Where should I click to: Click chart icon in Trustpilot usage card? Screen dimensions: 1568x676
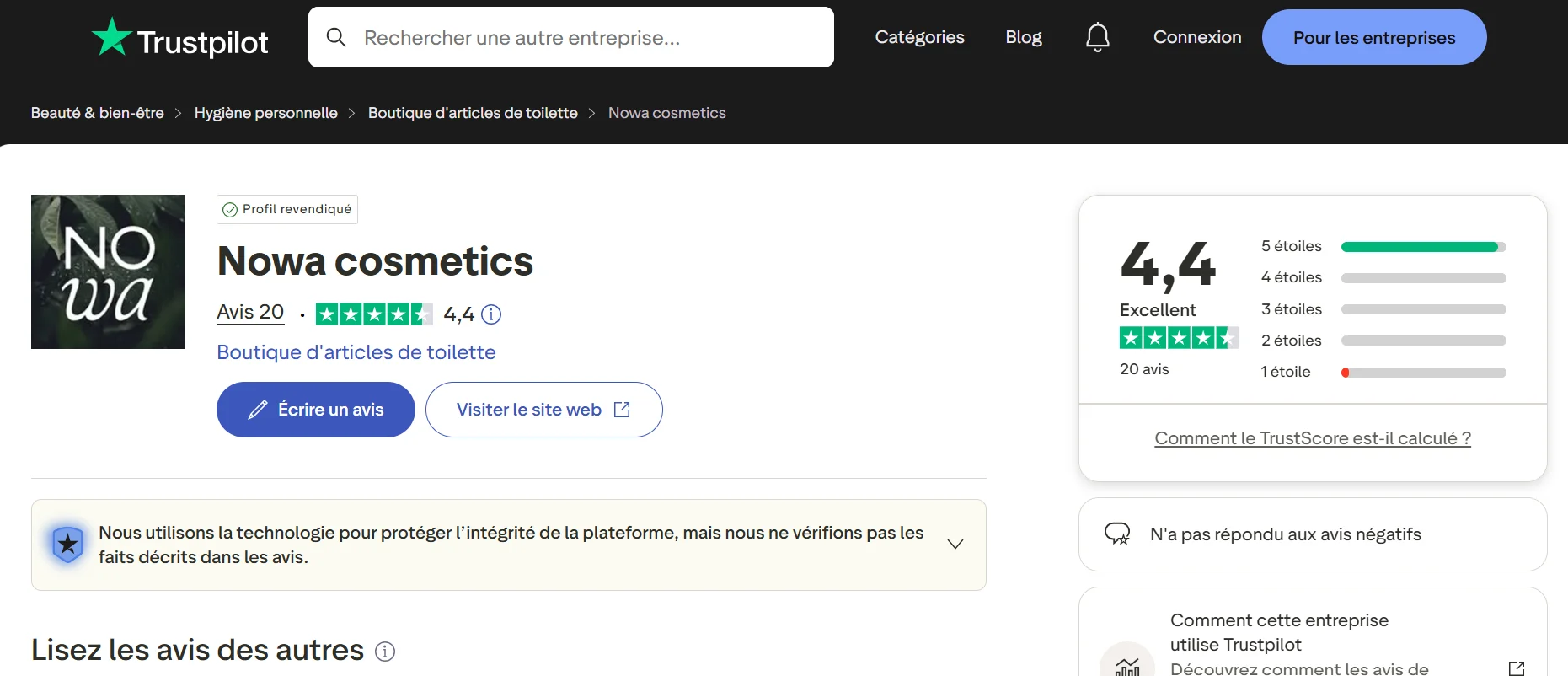click(x=1127, y=666)
